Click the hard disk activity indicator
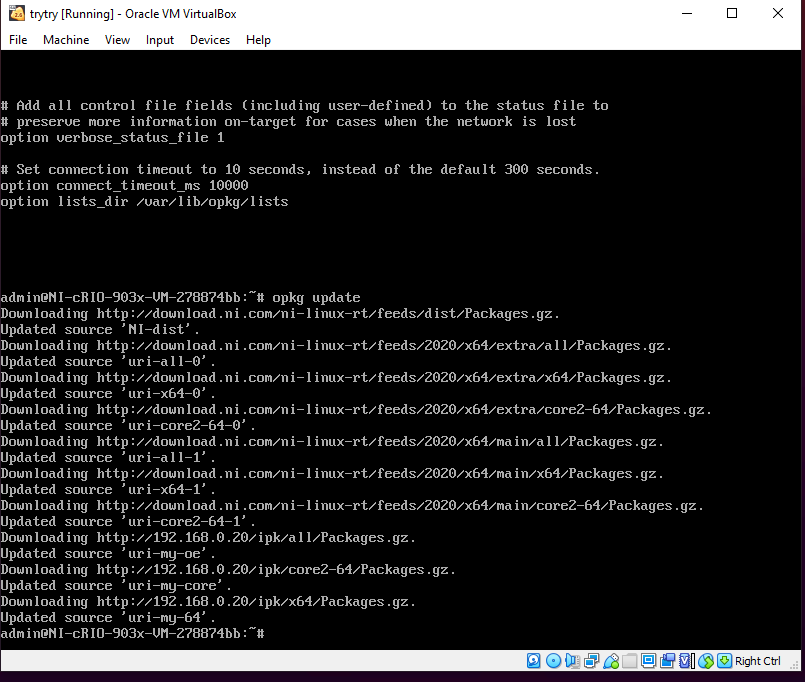This screenshot has width=805, height=682. [533, 661]
